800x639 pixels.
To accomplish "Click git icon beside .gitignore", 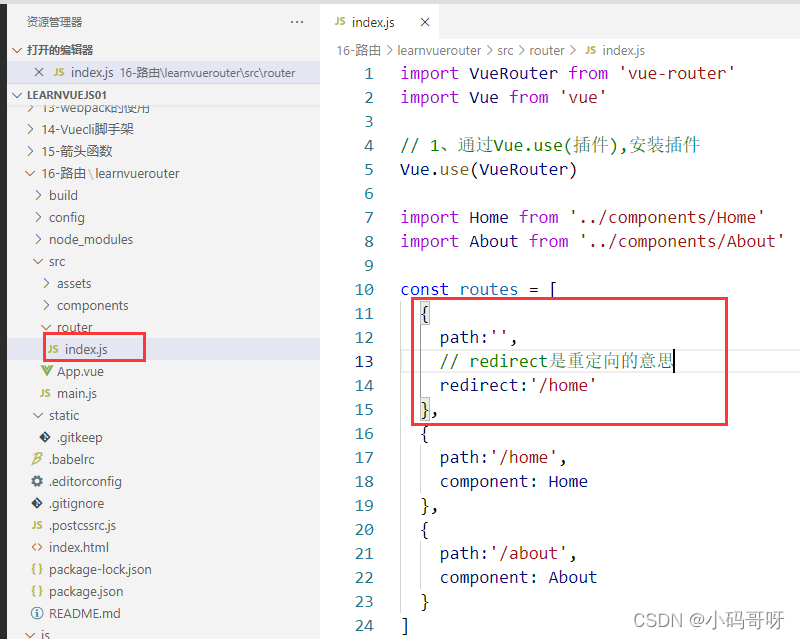I will [x=37, y=503].
